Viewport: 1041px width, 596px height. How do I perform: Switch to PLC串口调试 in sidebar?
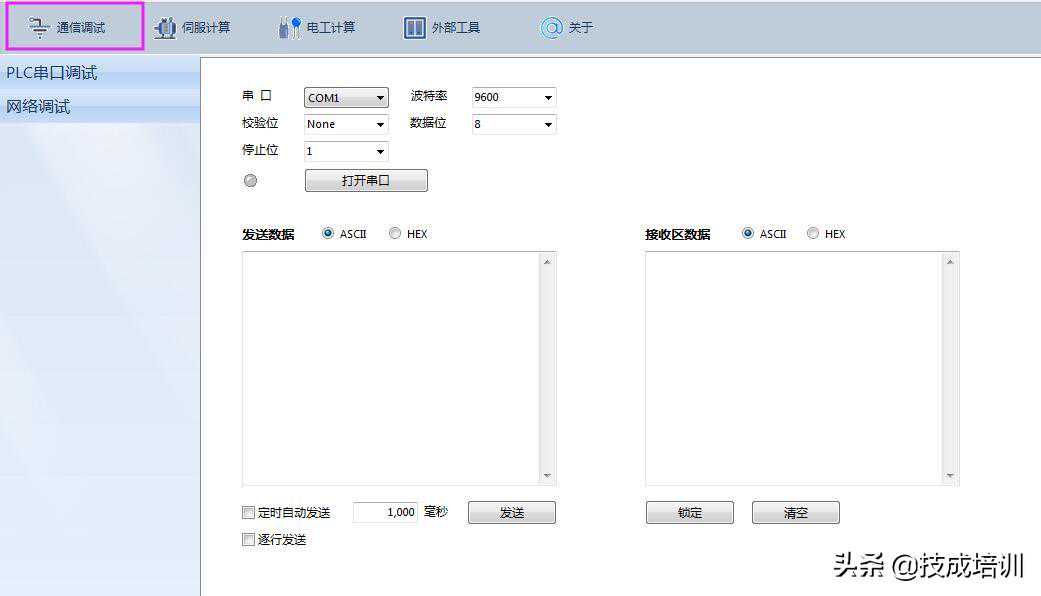pos(52,73)
